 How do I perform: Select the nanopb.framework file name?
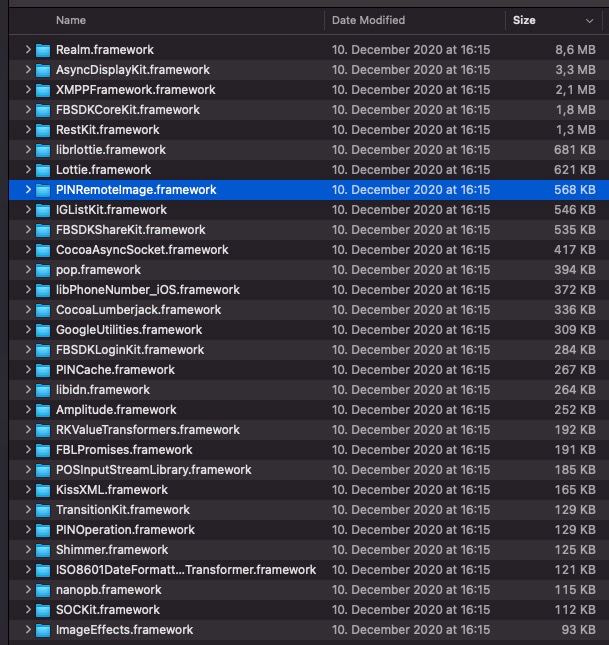(x=109, y=589)
